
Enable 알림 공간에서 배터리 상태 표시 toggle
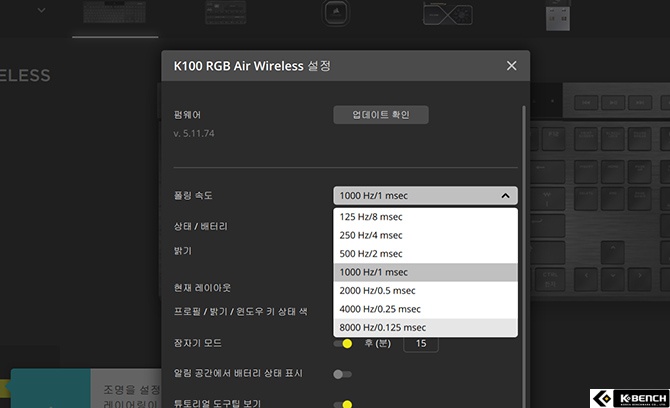pyautogui.click(x=342, y=374)
